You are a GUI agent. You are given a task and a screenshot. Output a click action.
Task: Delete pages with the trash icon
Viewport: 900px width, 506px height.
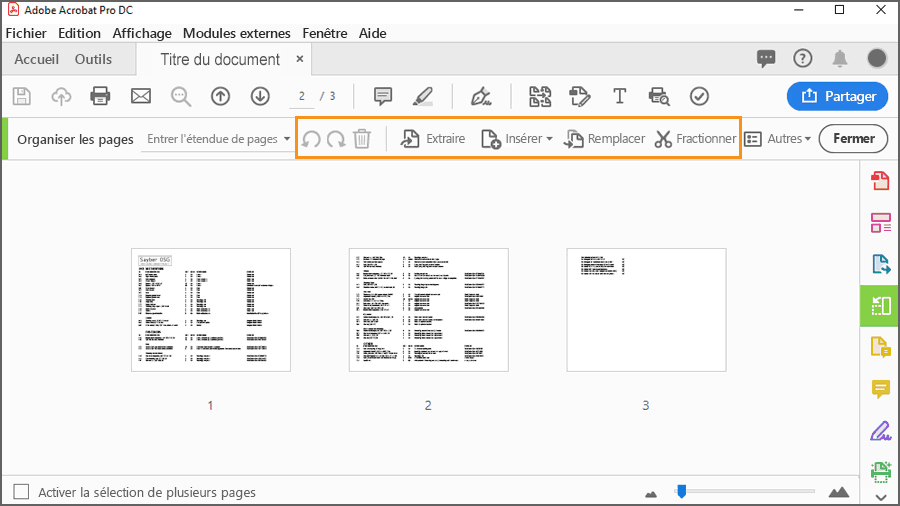(362, 139)
